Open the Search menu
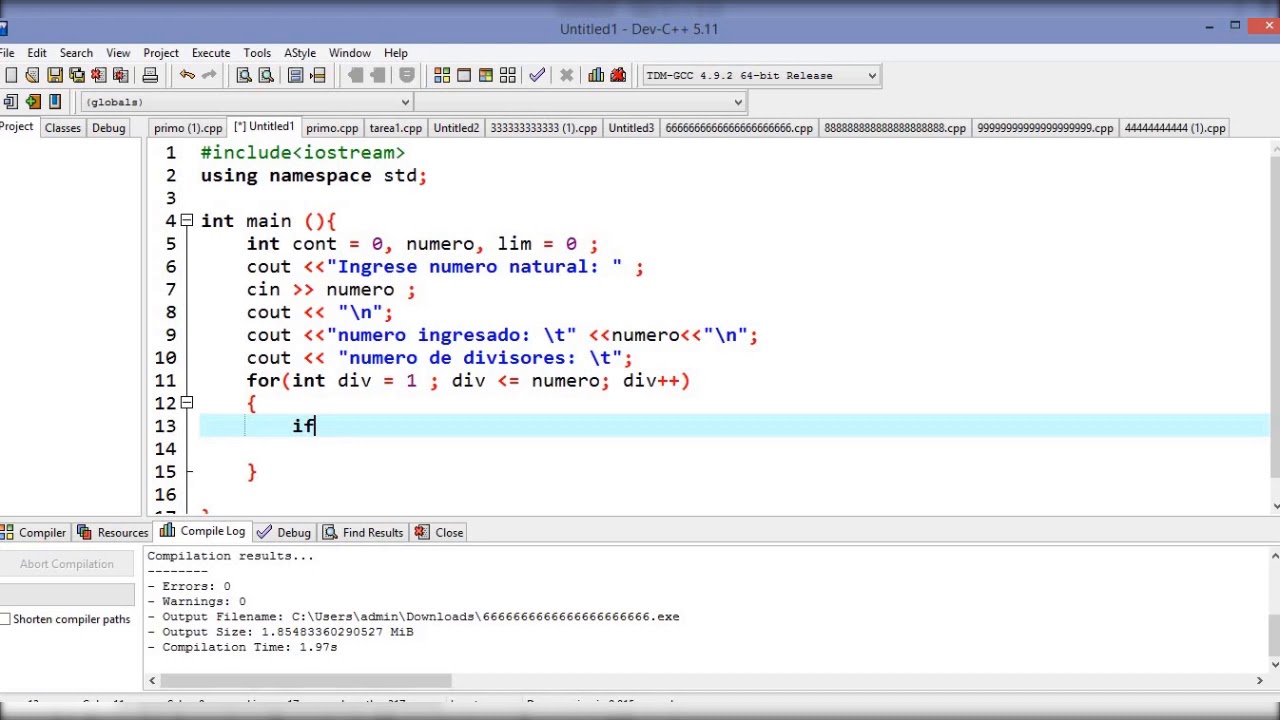Screen dimensions: 1280x720 76,53
